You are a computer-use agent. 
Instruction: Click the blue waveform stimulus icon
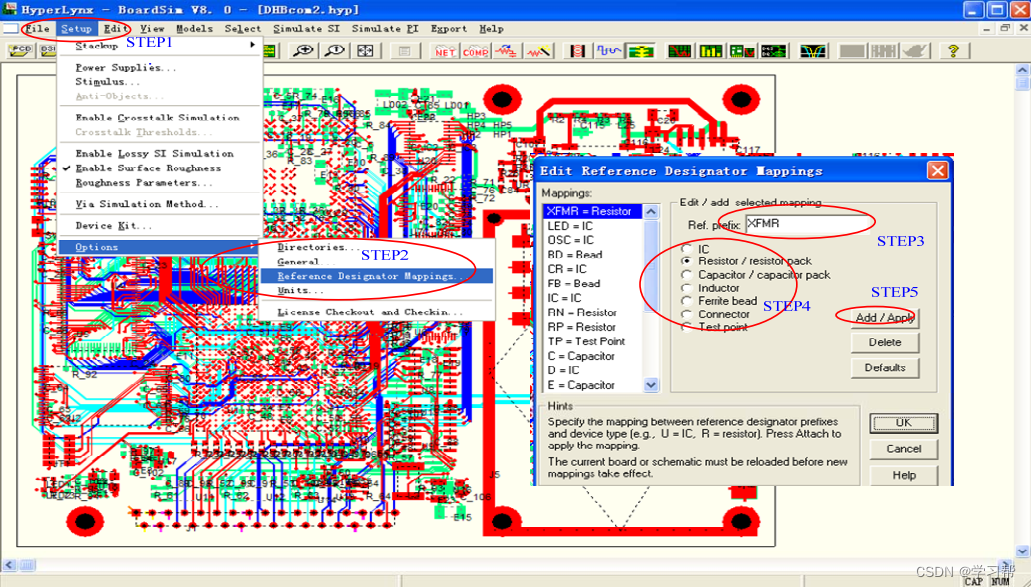coord(608,51)
